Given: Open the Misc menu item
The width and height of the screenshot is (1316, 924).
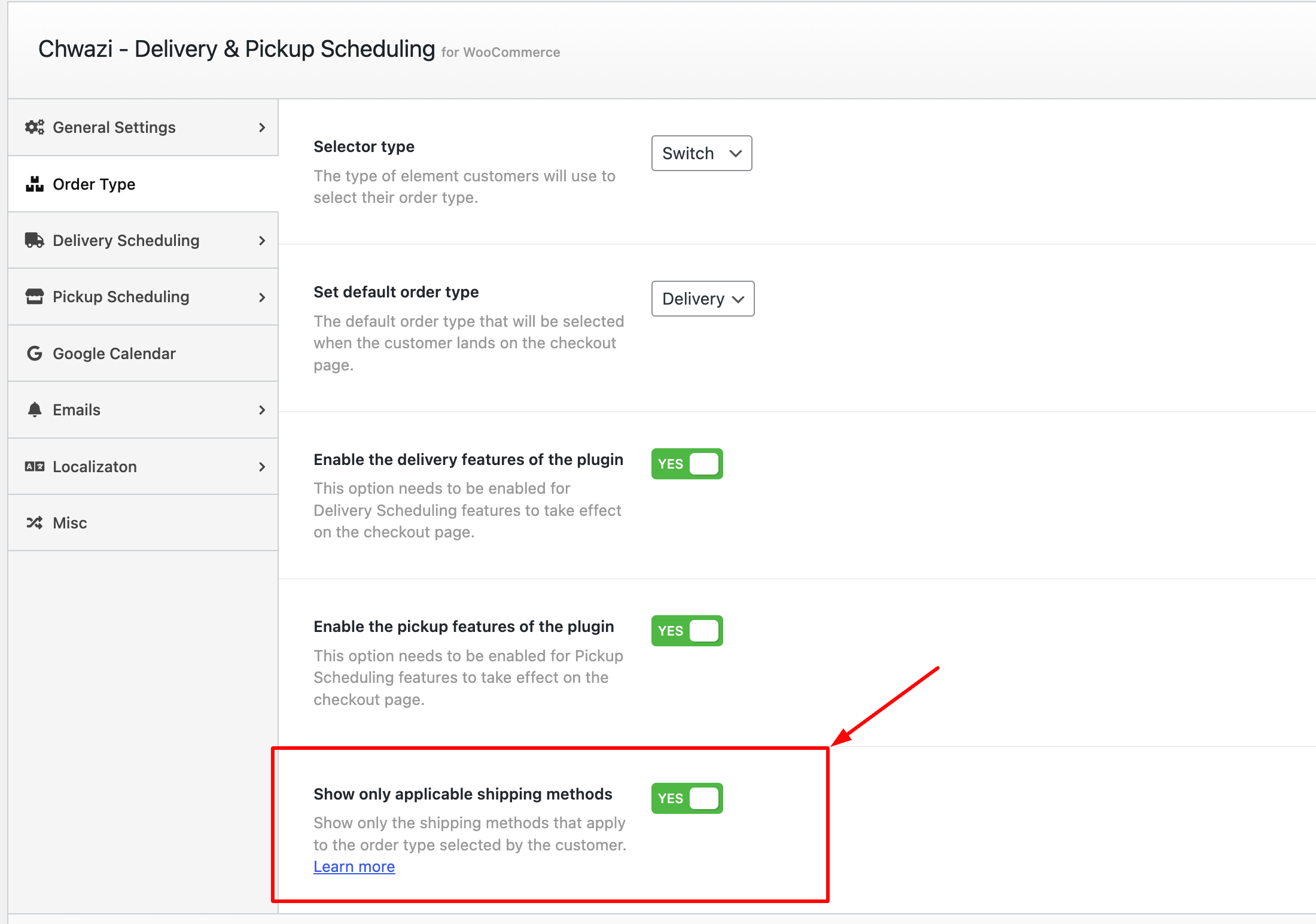Looking at the screenshot, I should point(143,523).
